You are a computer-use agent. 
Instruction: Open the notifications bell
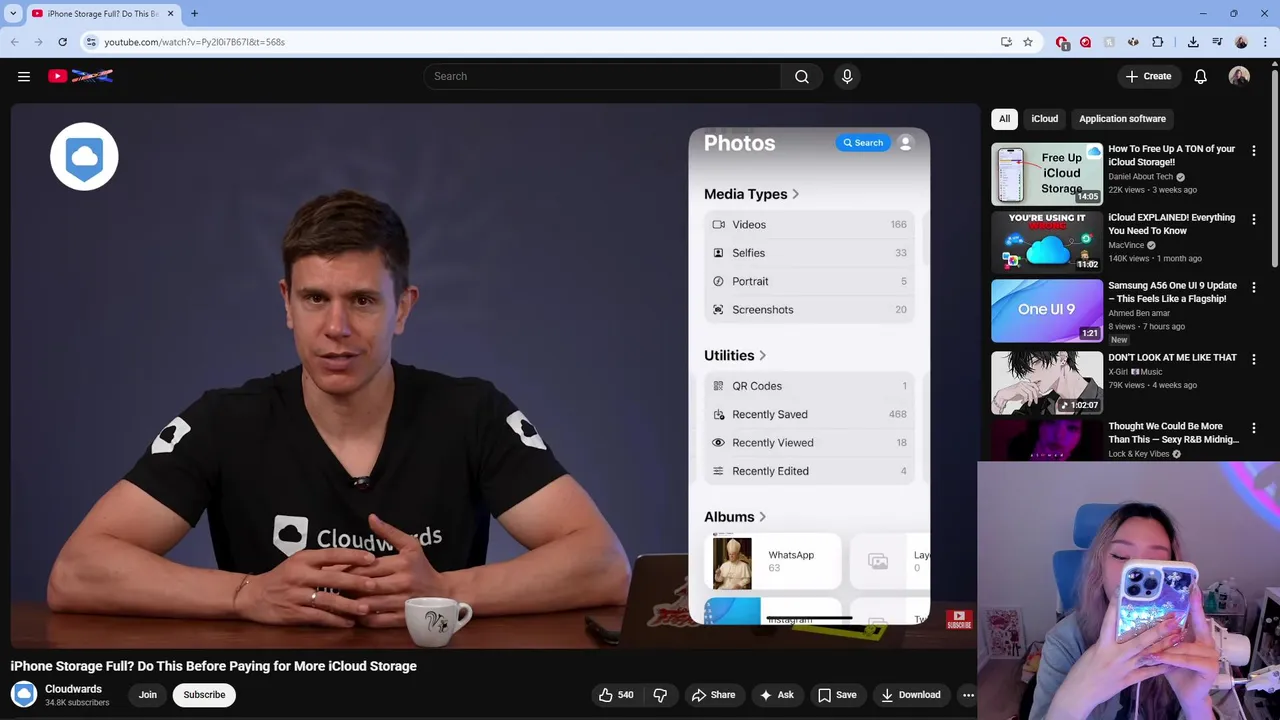[1201, 76]
